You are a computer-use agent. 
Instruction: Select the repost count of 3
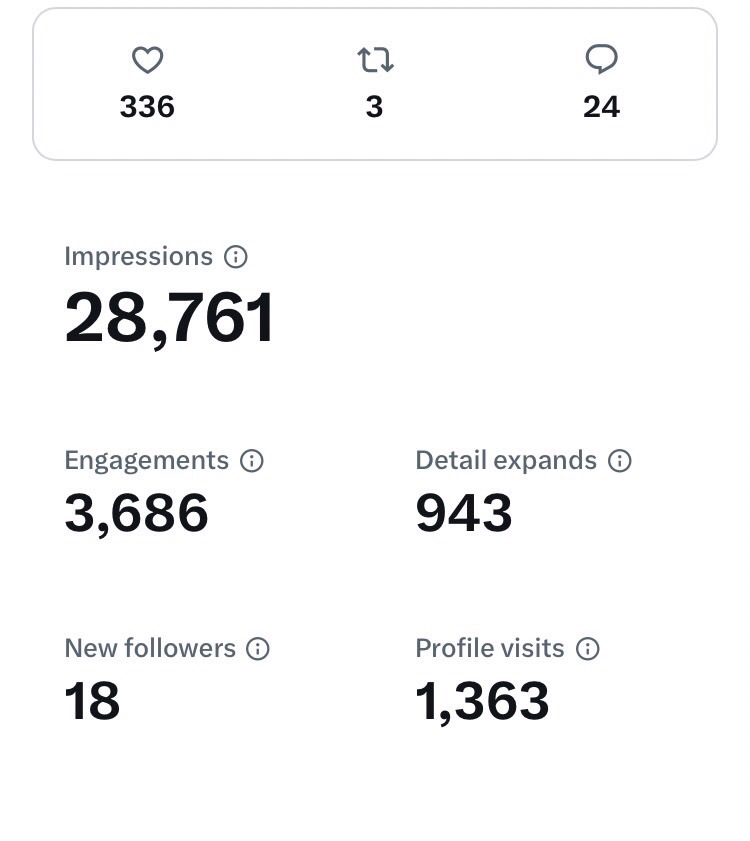click(x=375, y=106)
